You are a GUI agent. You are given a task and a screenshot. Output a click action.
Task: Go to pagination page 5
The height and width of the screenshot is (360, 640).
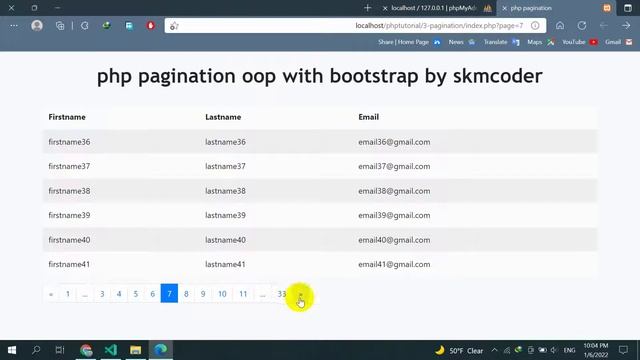tap(136, 293)
